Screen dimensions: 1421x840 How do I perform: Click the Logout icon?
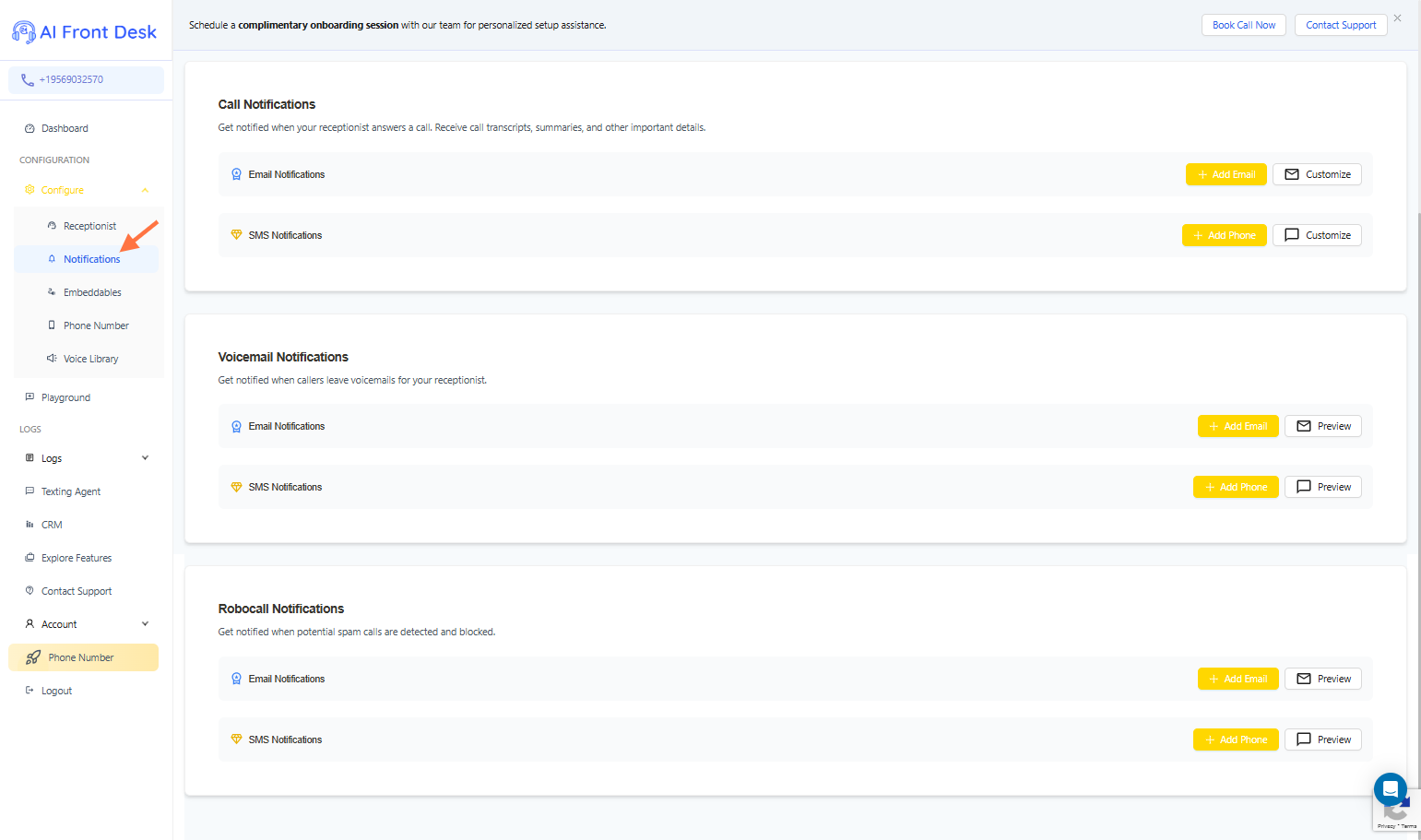30,691
